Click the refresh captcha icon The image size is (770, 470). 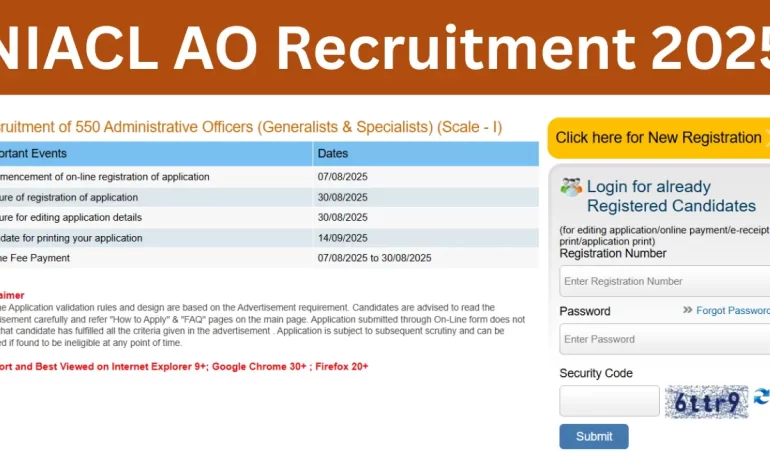coord(761,397)
